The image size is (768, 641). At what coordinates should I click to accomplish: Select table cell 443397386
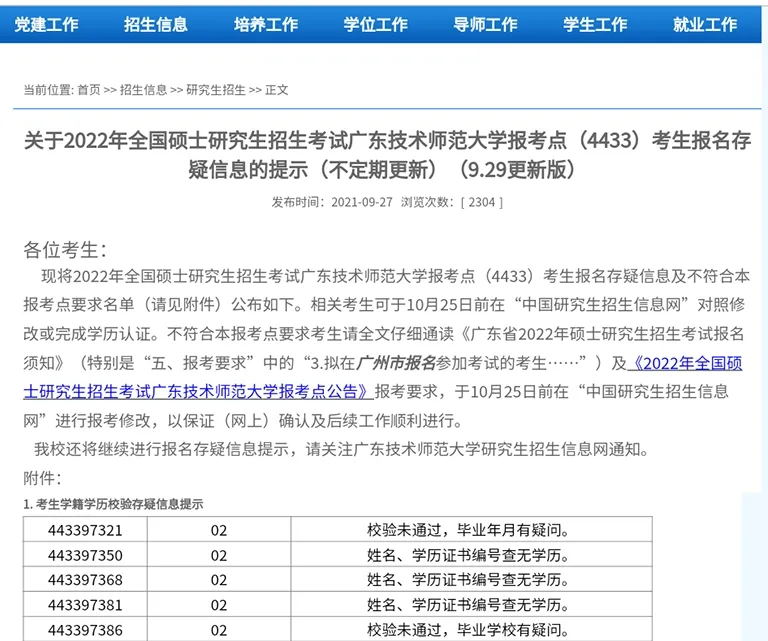point(85,630)
